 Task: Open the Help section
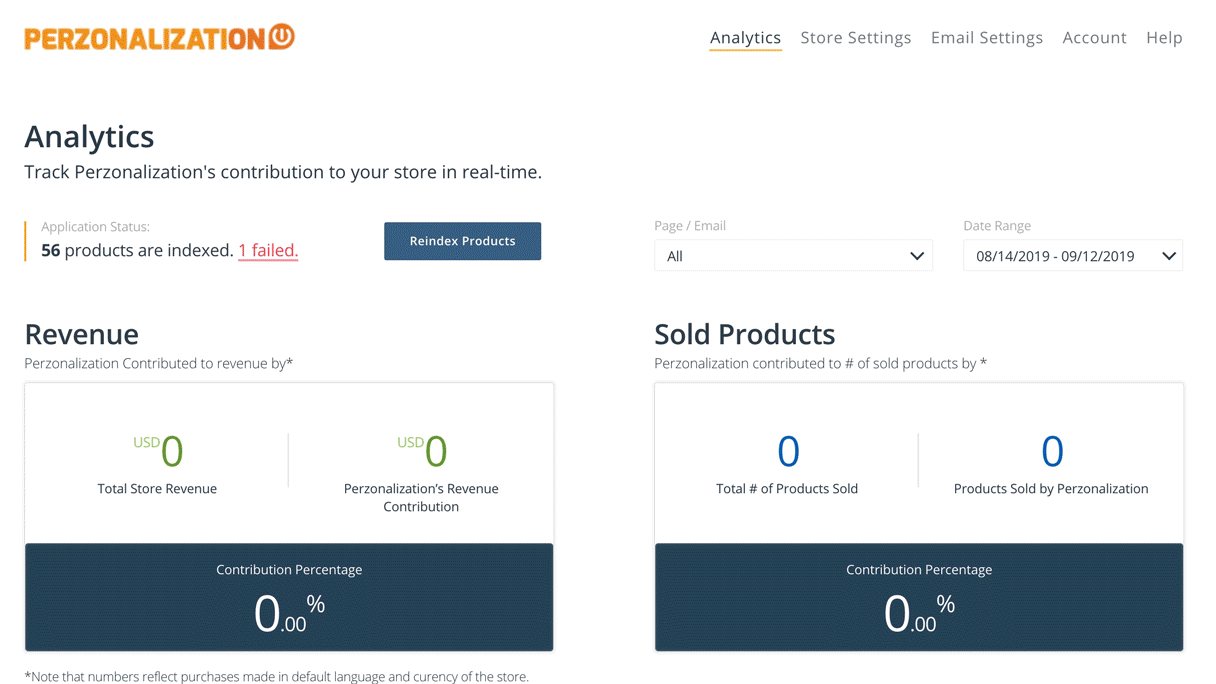1164,37
